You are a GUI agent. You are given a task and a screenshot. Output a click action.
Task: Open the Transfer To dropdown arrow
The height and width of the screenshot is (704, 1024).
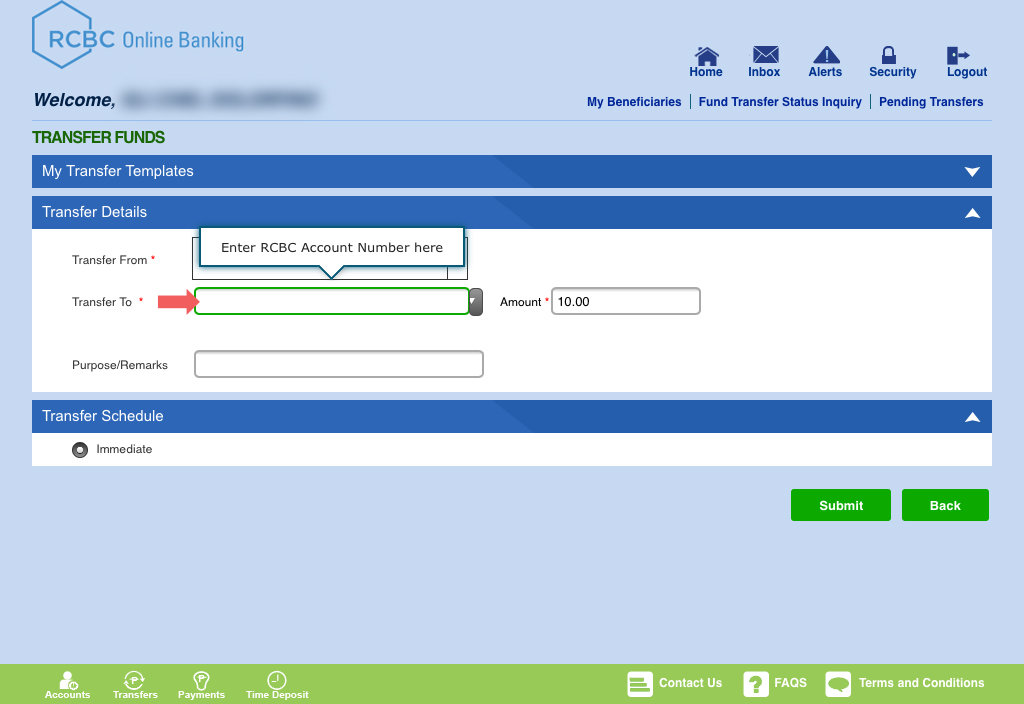[476, 302]
